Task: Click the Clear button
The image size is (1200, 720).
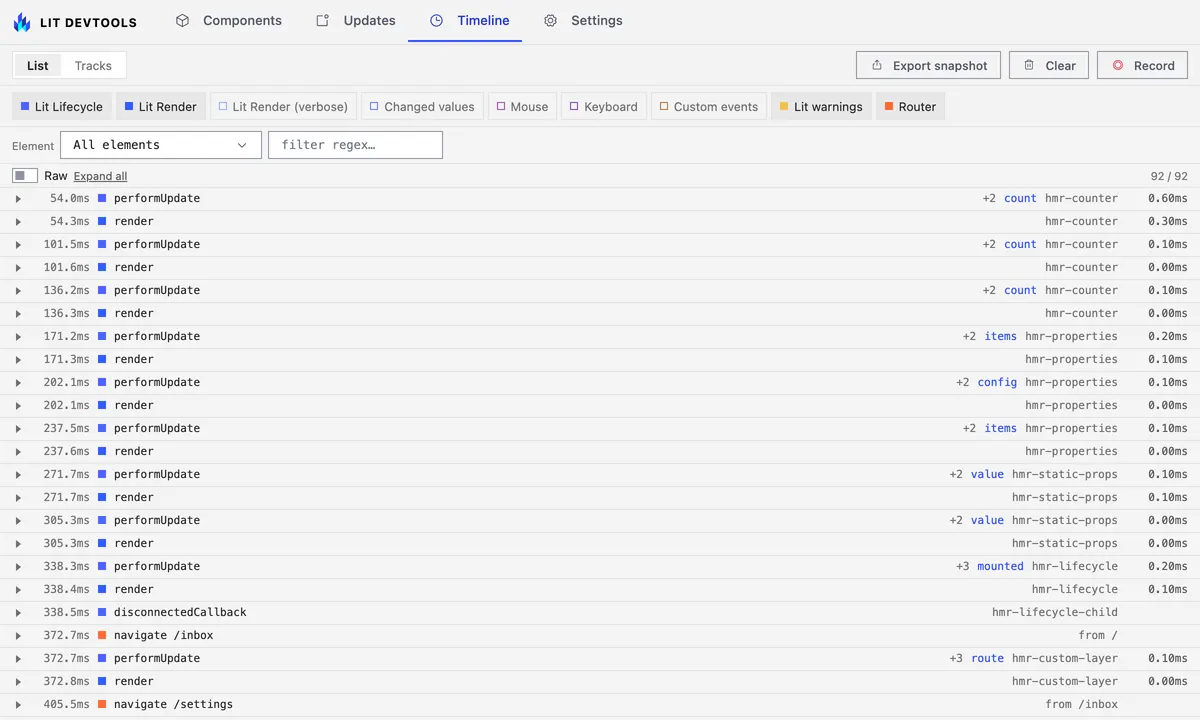Action: (1049, 65)
